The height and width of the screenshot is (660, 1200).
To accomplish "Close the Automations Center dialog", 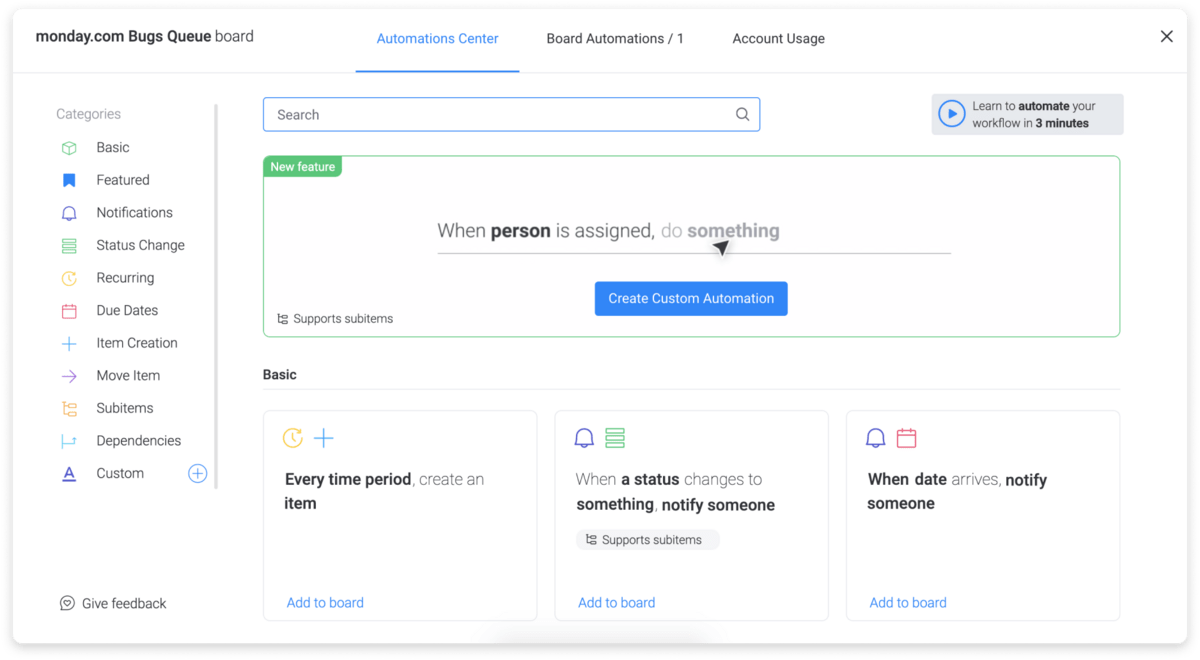I will click(x=1166, y=37).
